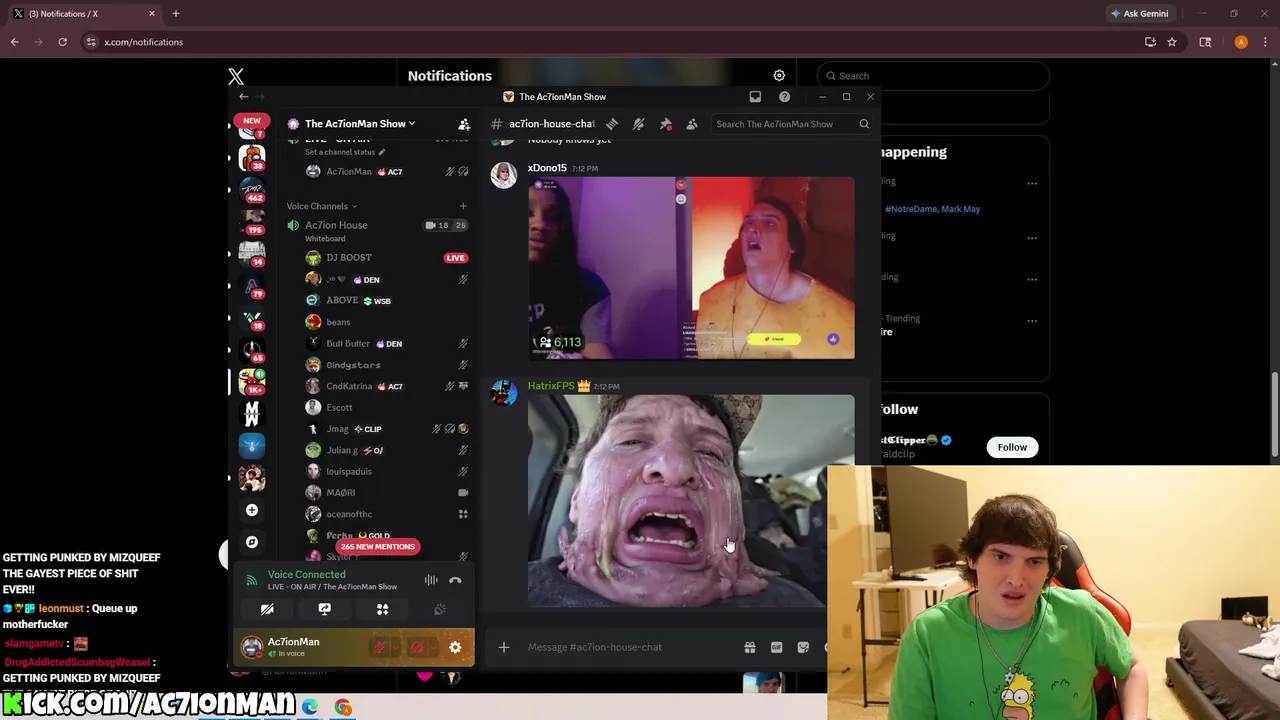Open Discord inbox icon in title bar

[x=755, y=97]
